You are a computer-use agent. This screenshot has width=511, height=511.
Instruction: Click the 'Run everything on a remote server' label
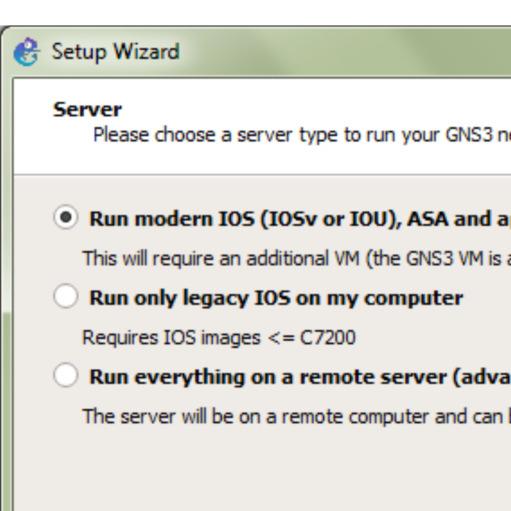(300, 377)
